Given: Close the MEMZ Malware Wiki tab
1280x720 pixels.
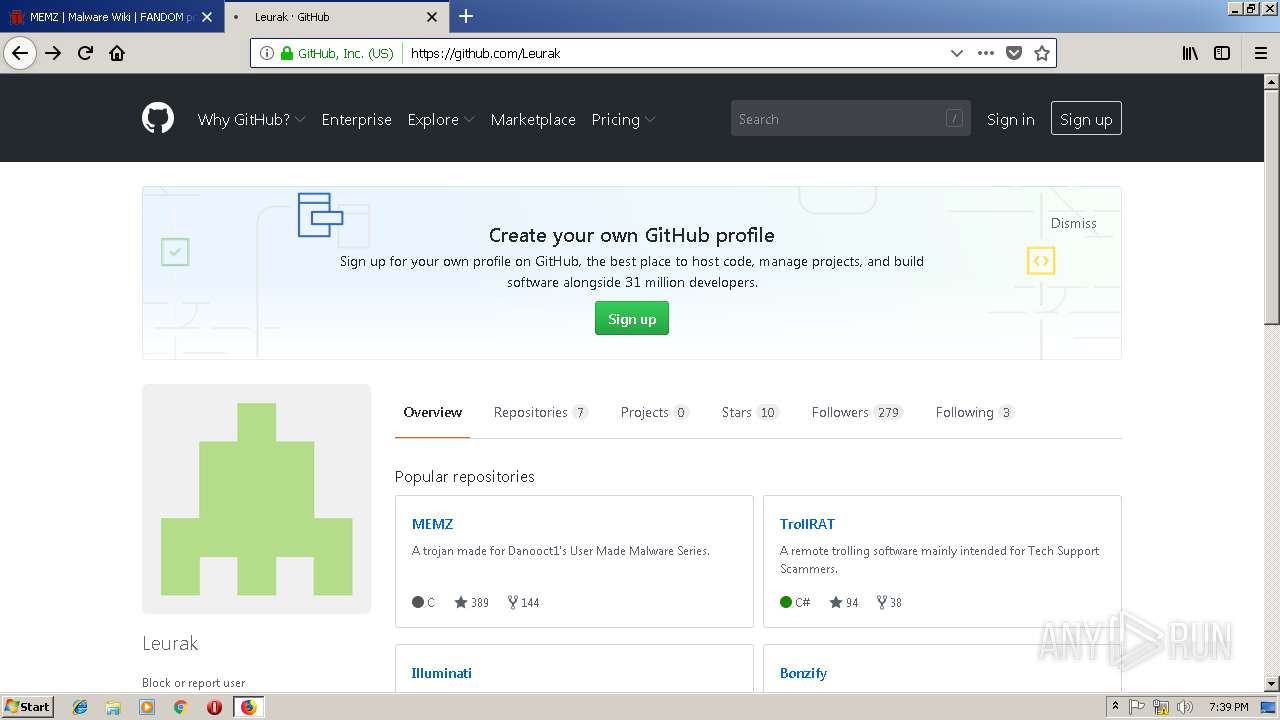Looking at the screenshot, I should 206,17.
